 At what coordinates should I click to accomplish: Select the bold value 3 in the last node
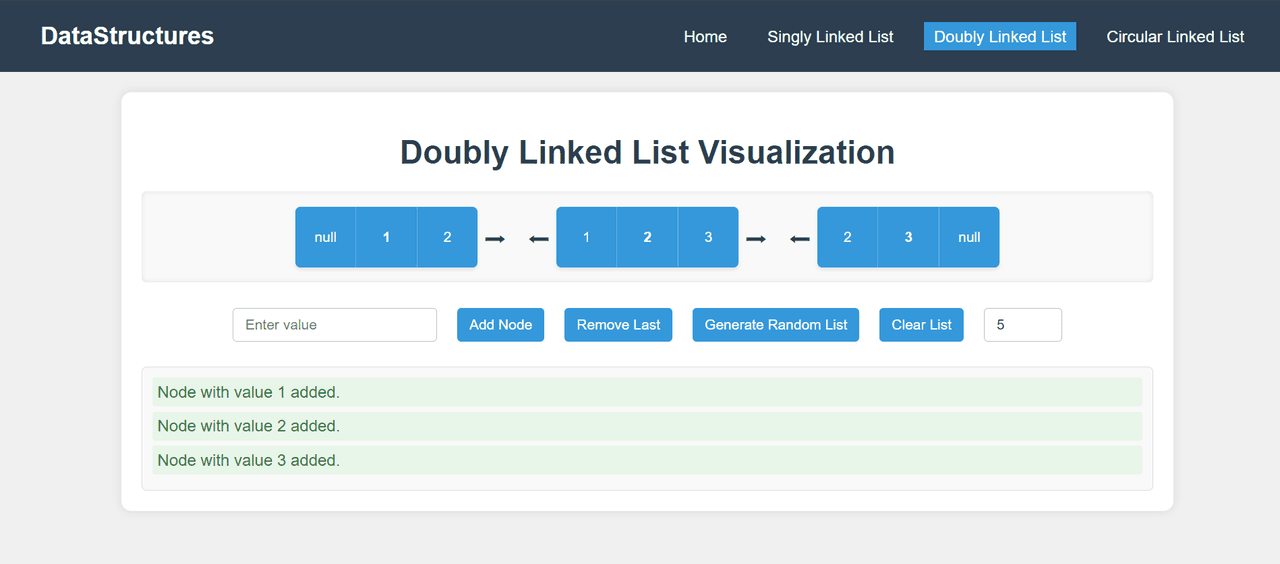[908, 237]
